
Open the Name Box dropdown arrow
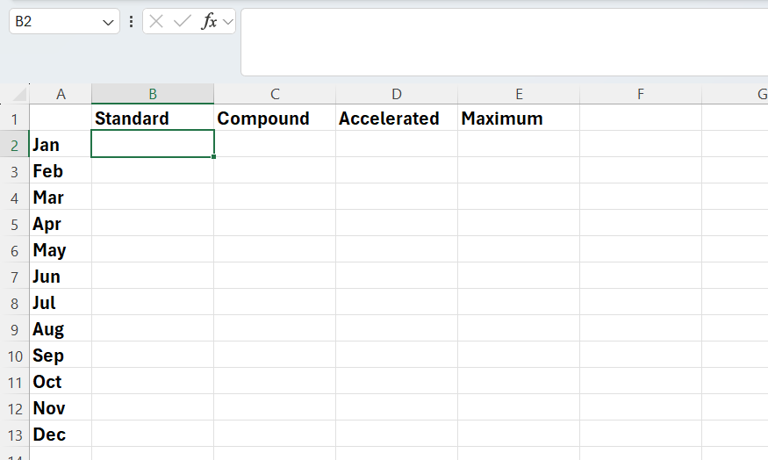tap(108, 23)
